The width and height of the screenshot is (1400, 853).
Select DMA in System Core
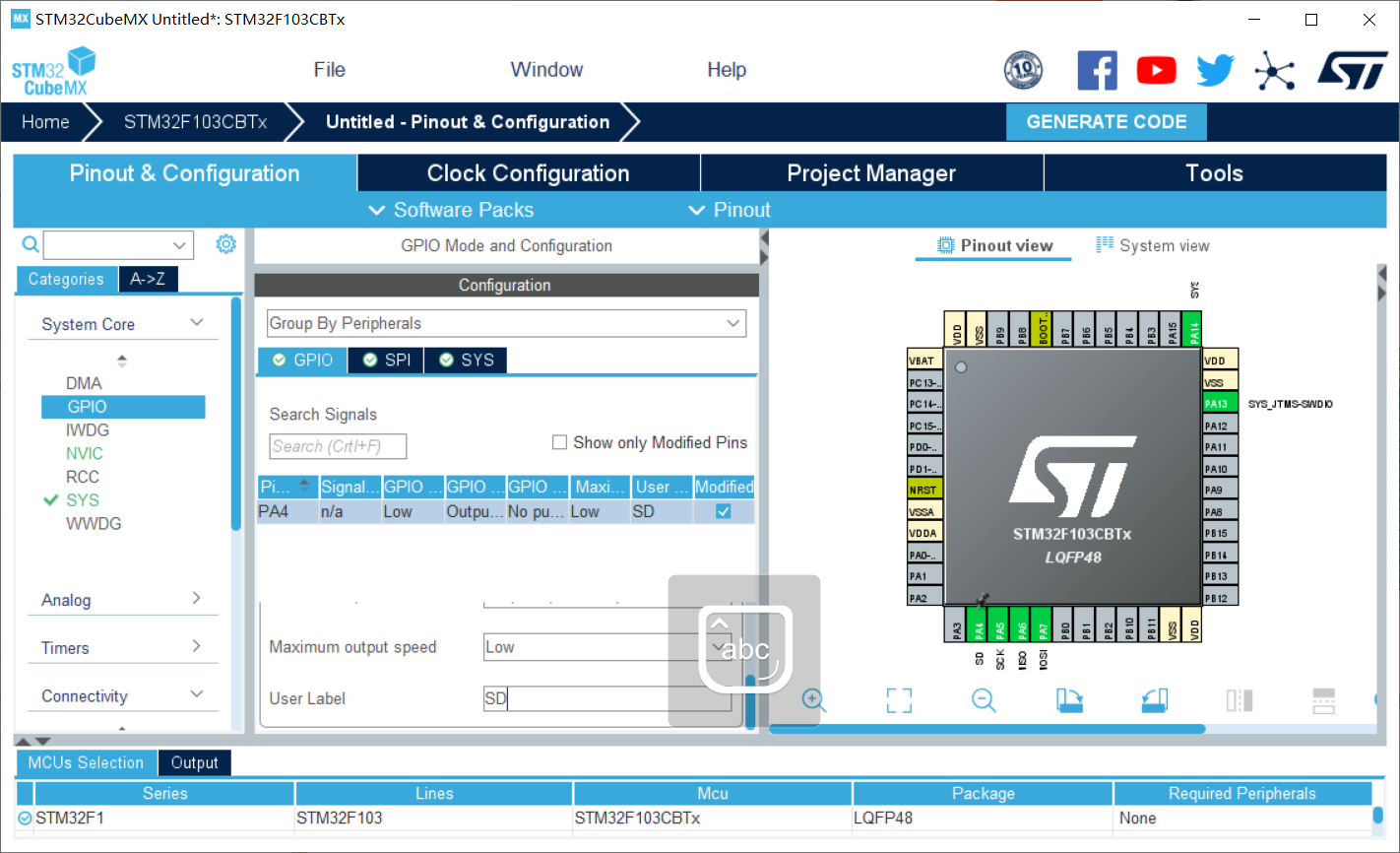point(84,383)
